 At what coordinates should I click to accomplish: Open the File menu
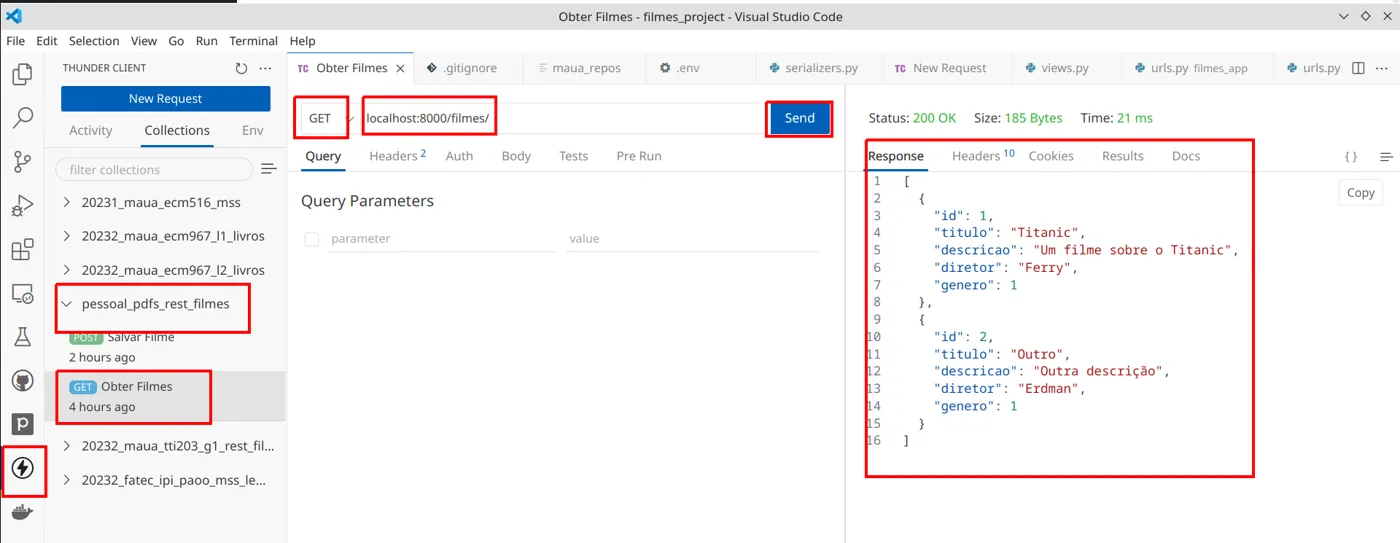click(16, 41)
